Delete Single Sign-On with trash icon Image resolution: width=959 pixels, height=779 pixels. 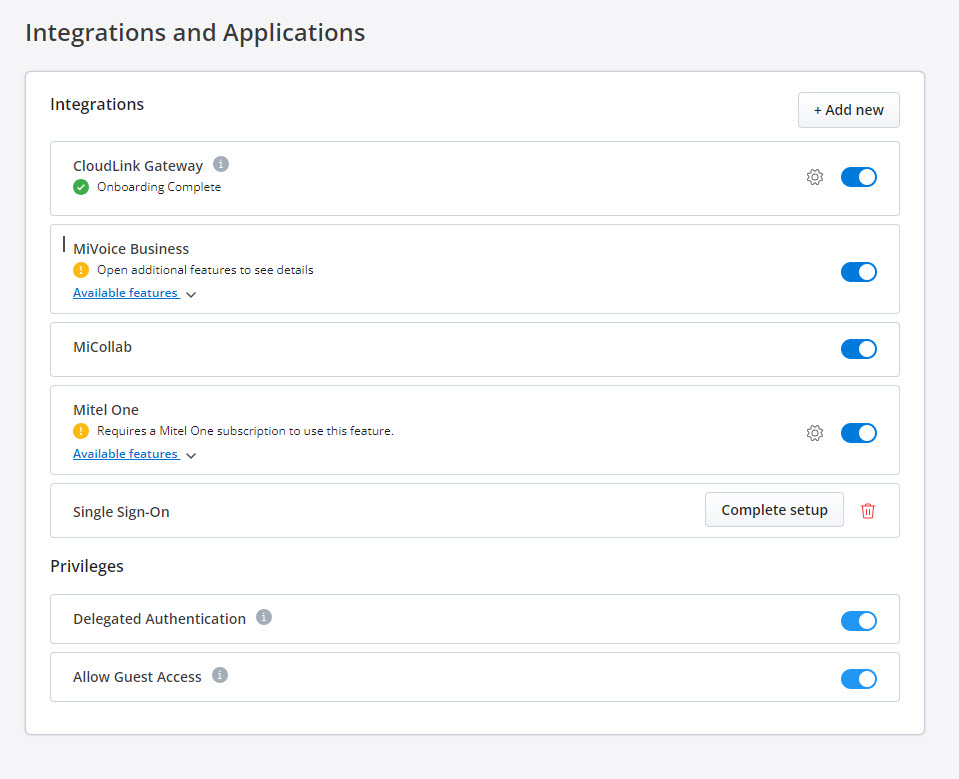point(867,511)
